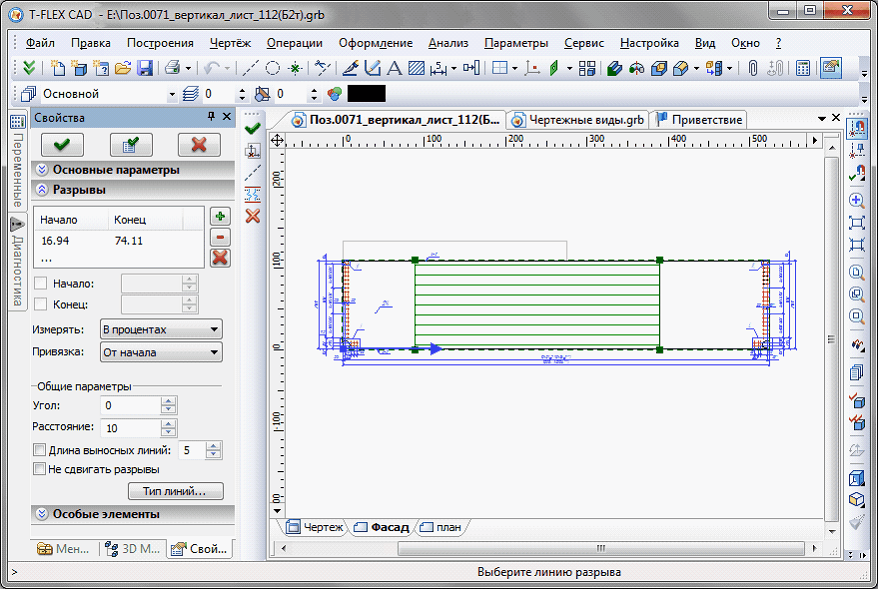Select the construction line tool
Viewport: 879px width, 590px height.
click(x=250, y=68)
